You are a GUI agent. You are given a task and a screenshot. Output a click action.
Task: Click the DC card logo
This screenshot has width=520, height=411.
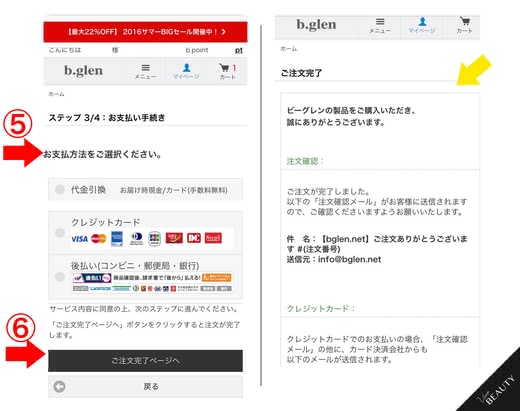point(194,238)
